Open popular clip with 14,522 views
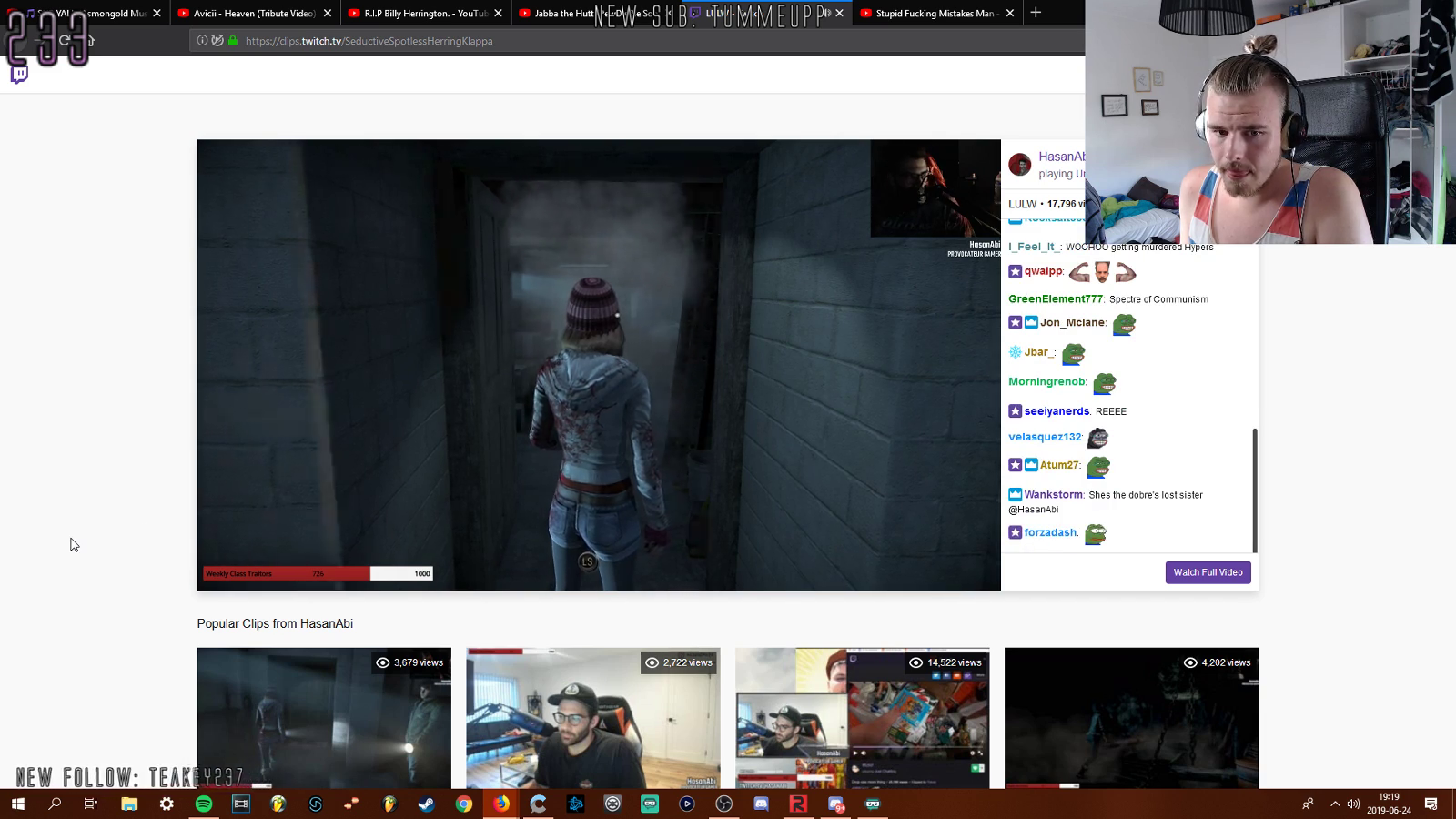The image size is (1456, 819). tap(863, 718)
